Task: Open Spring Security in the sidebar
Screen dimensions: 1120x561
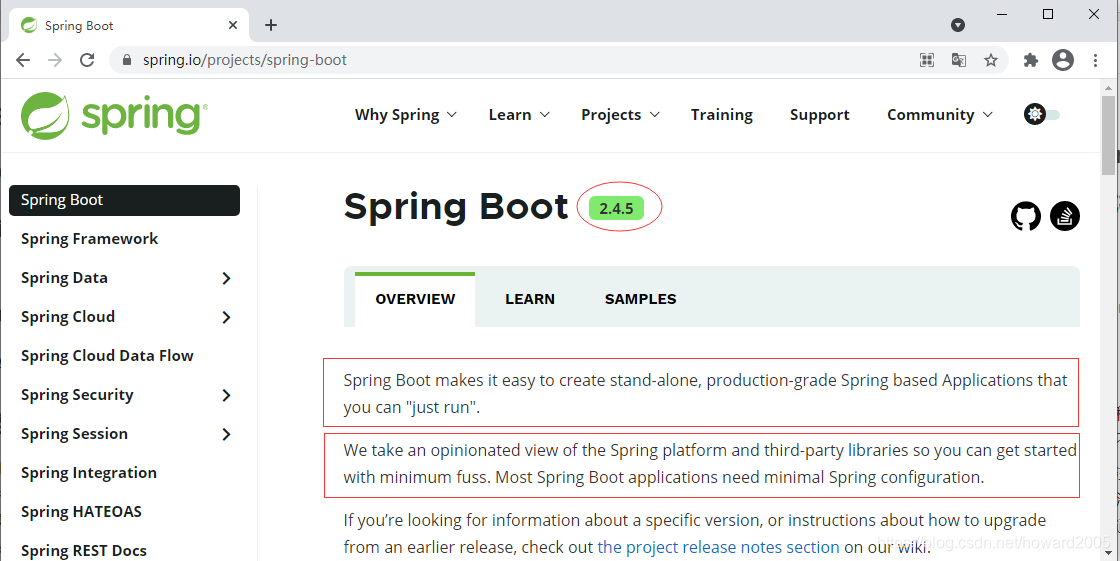Action: click(77, 394)
